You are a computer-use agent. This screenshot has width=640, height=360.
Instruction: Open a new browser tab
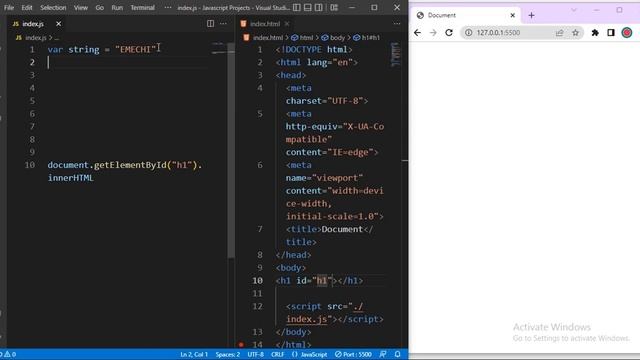pos(531,16)
